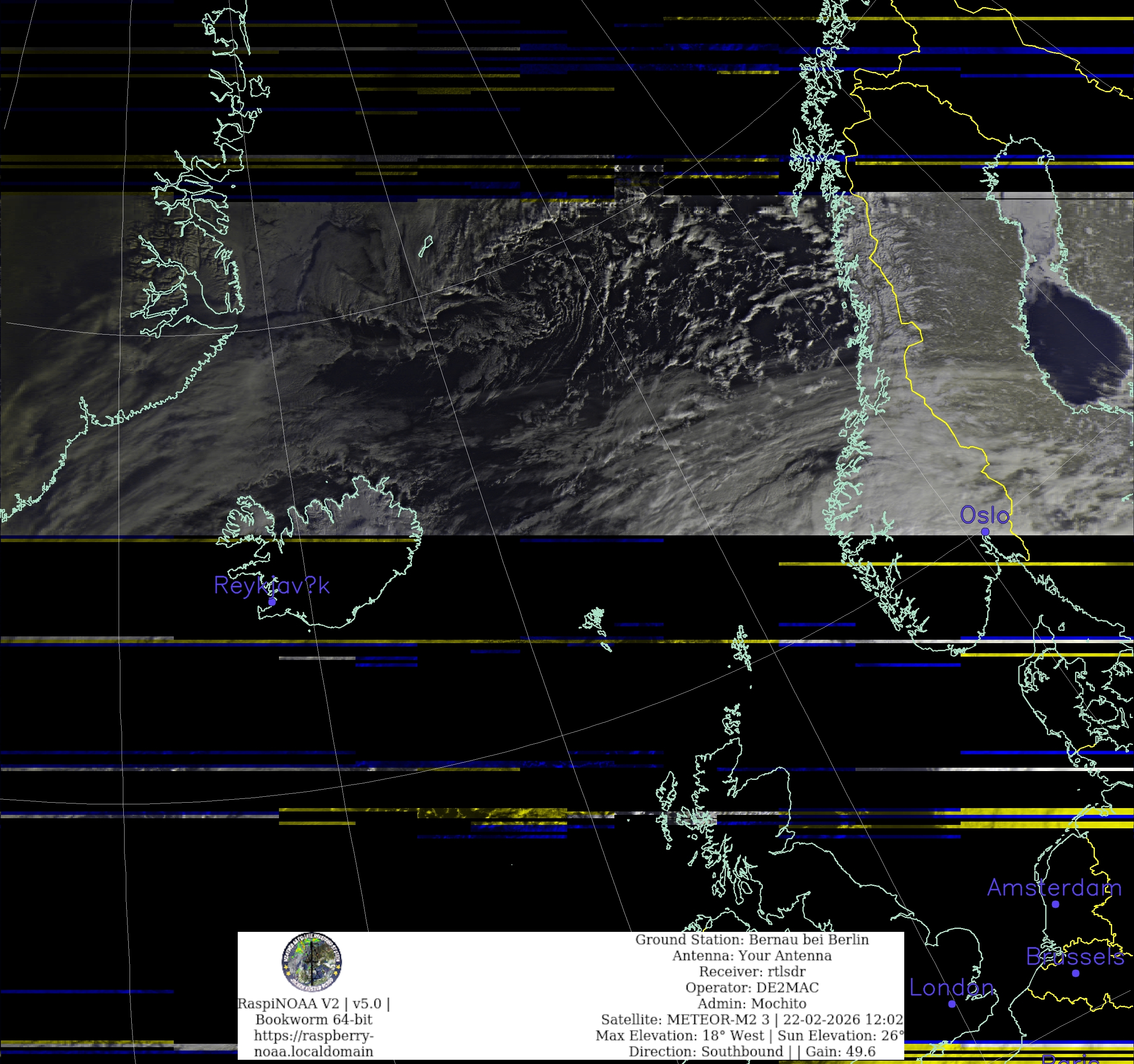This screenshot has height=1064, width=1134.
Task: Click the Amsterdam city marker dot
Action: pos(1055,904)
